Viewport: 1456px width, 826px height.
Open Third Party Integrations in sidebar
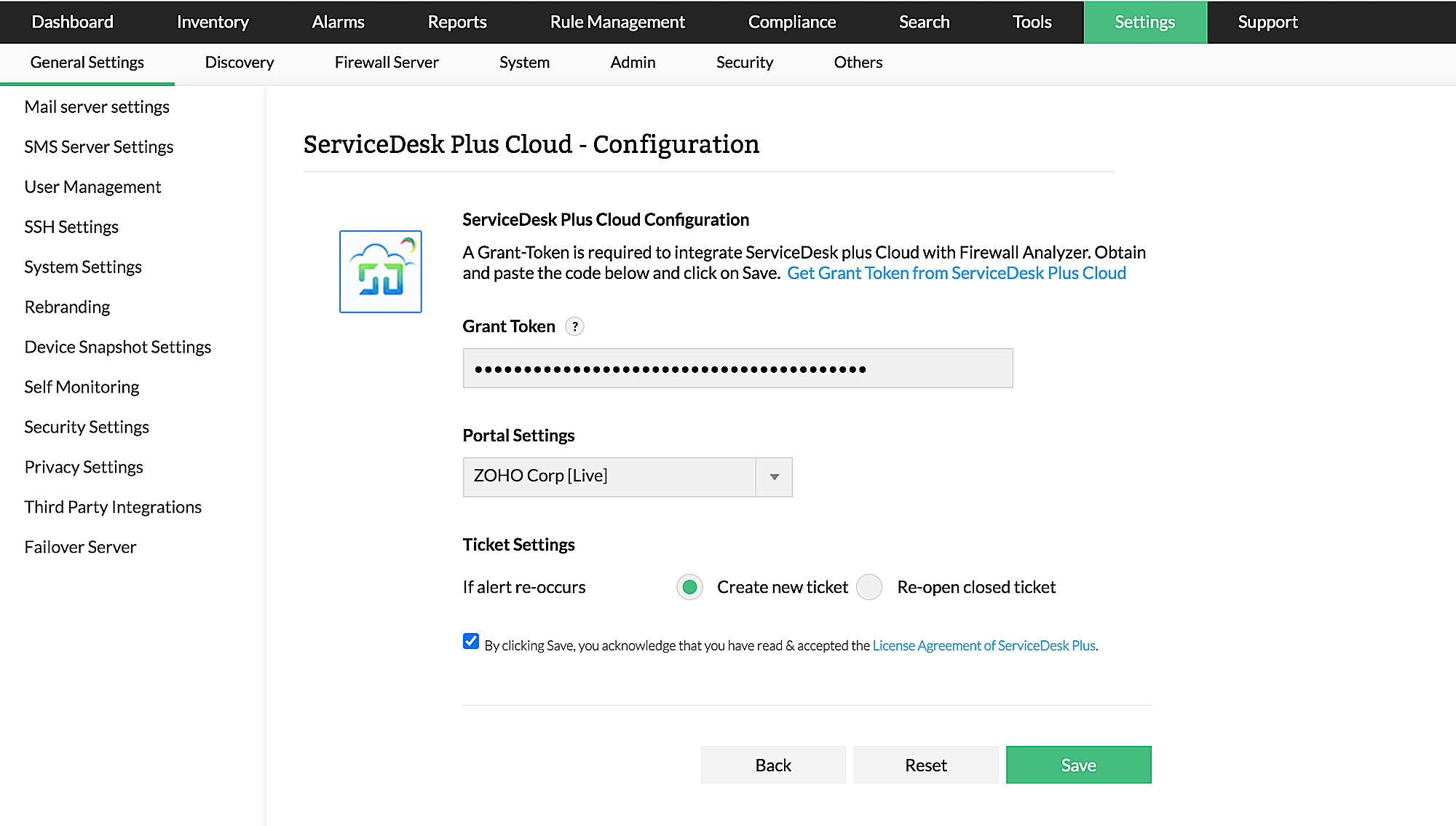tap(113, 507)
